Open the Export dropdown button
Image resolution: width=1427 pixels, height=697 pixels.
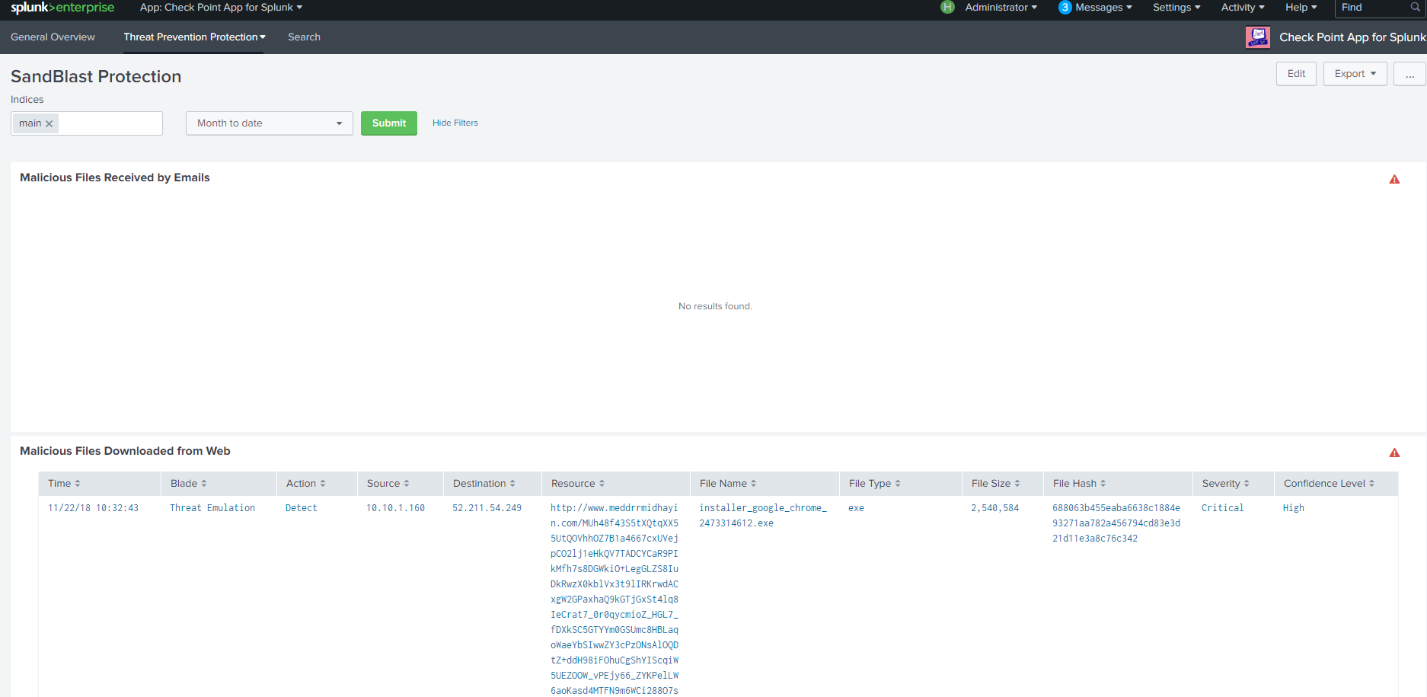(x=1354, y=74)
